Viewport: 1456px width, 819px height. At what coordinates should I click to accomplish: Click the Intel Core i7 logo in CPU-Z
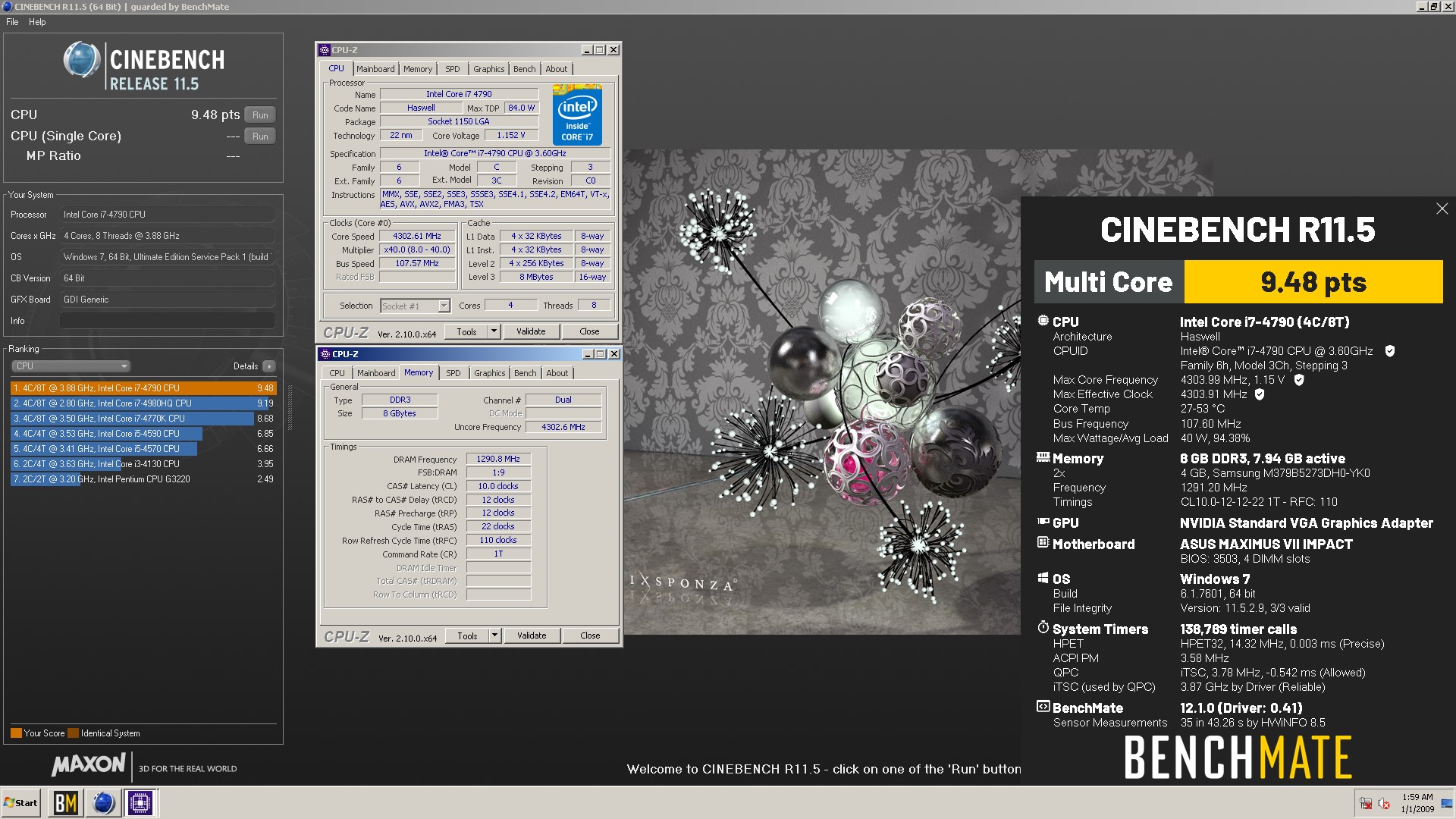pyautogui.click(x=577, y=115)
